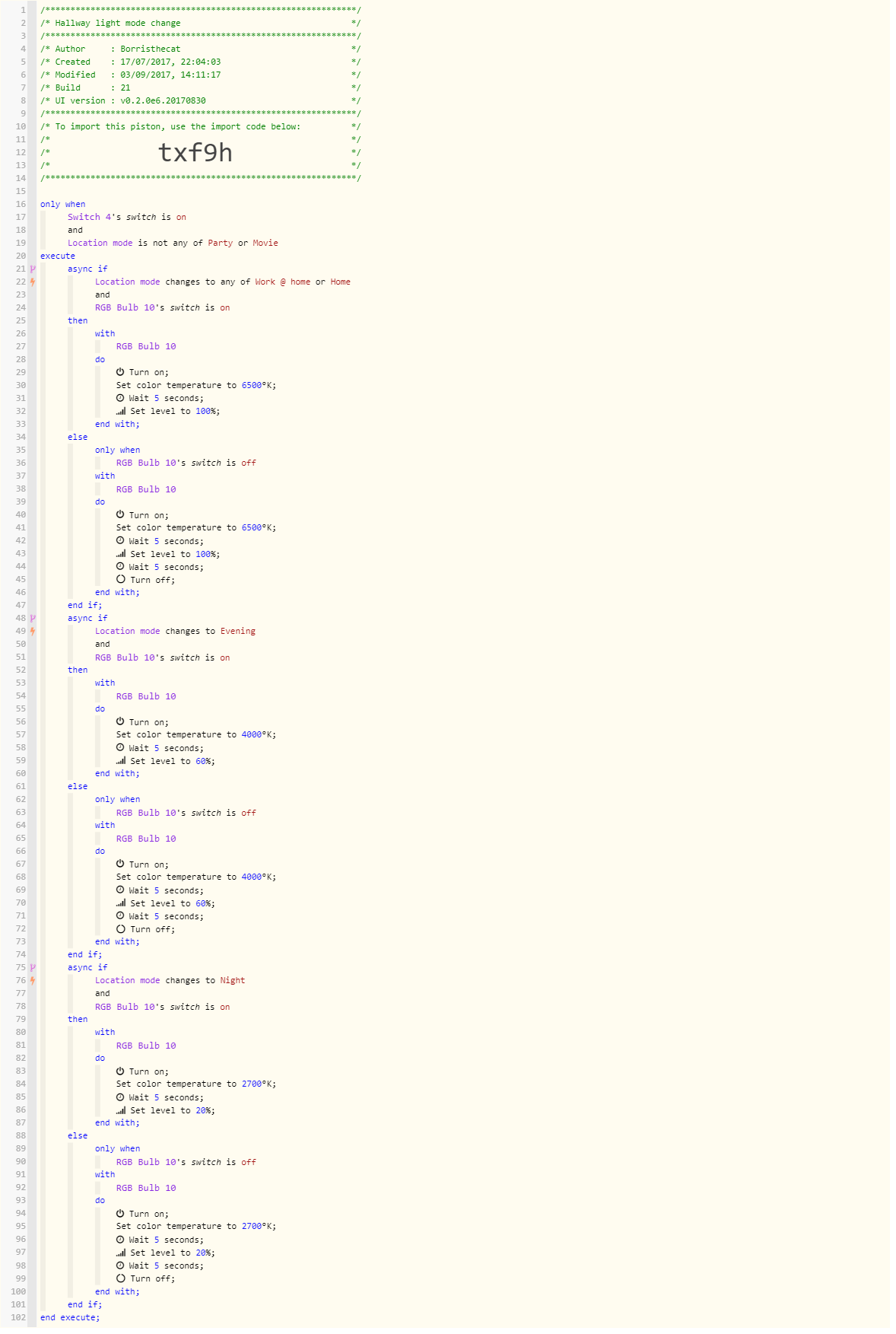Click the Author "Borristhecat" comment line
Viewport: 896px width, 1334px height.
pos(201,49)
